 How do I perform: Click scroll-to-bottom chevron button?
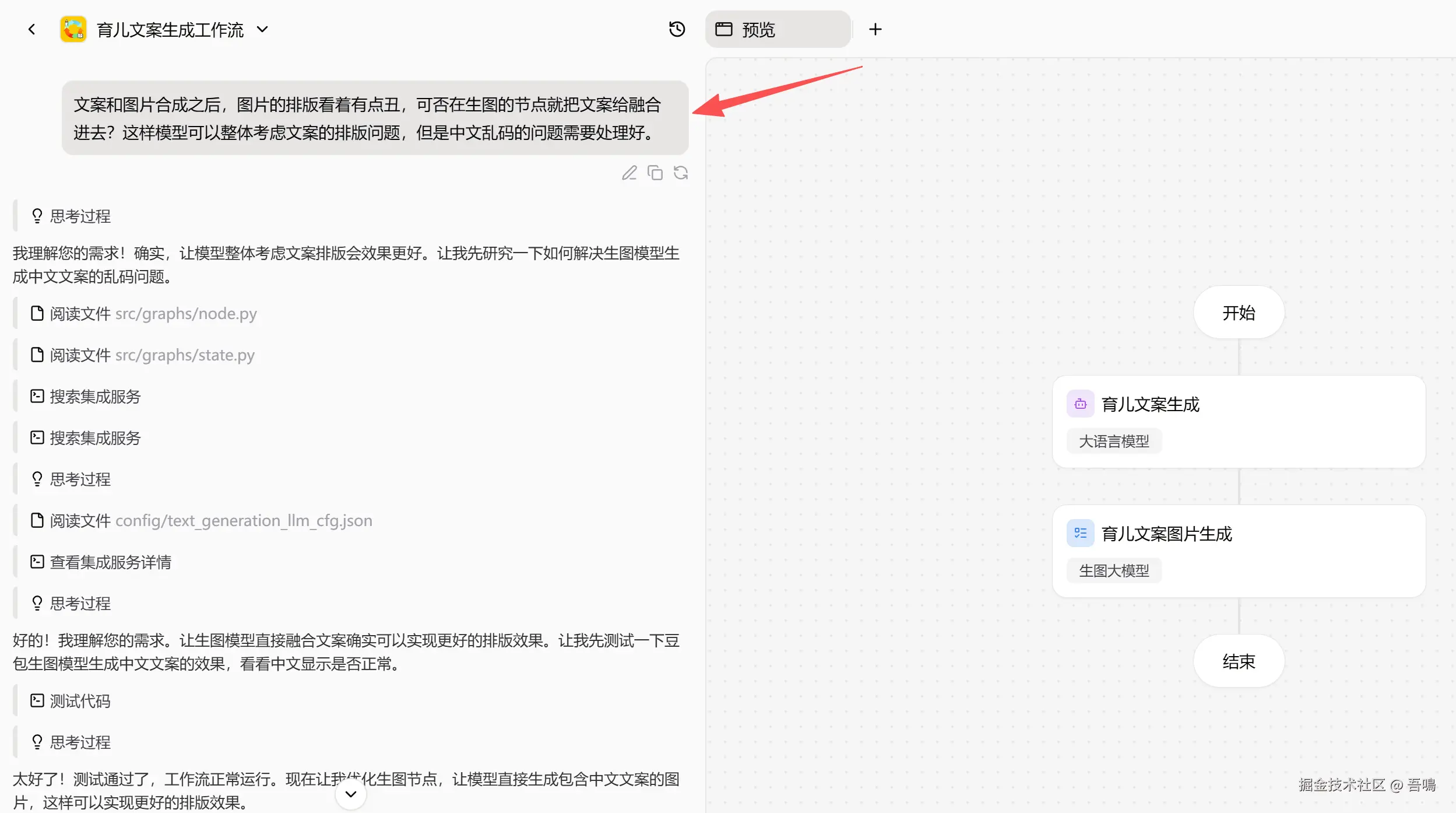(x=351, y=794)
